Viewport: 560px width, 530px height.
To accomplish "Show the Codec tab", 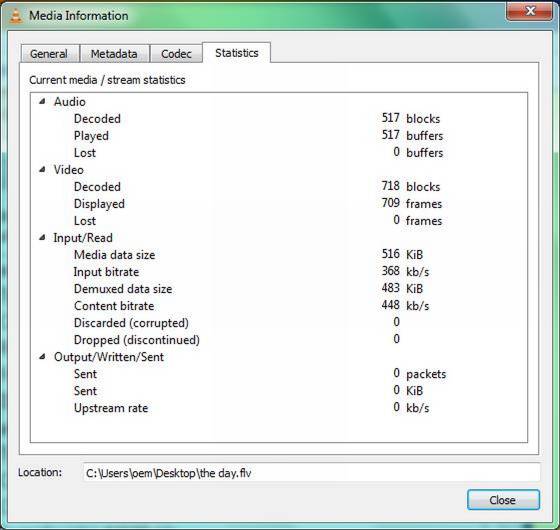I will 176,54.
